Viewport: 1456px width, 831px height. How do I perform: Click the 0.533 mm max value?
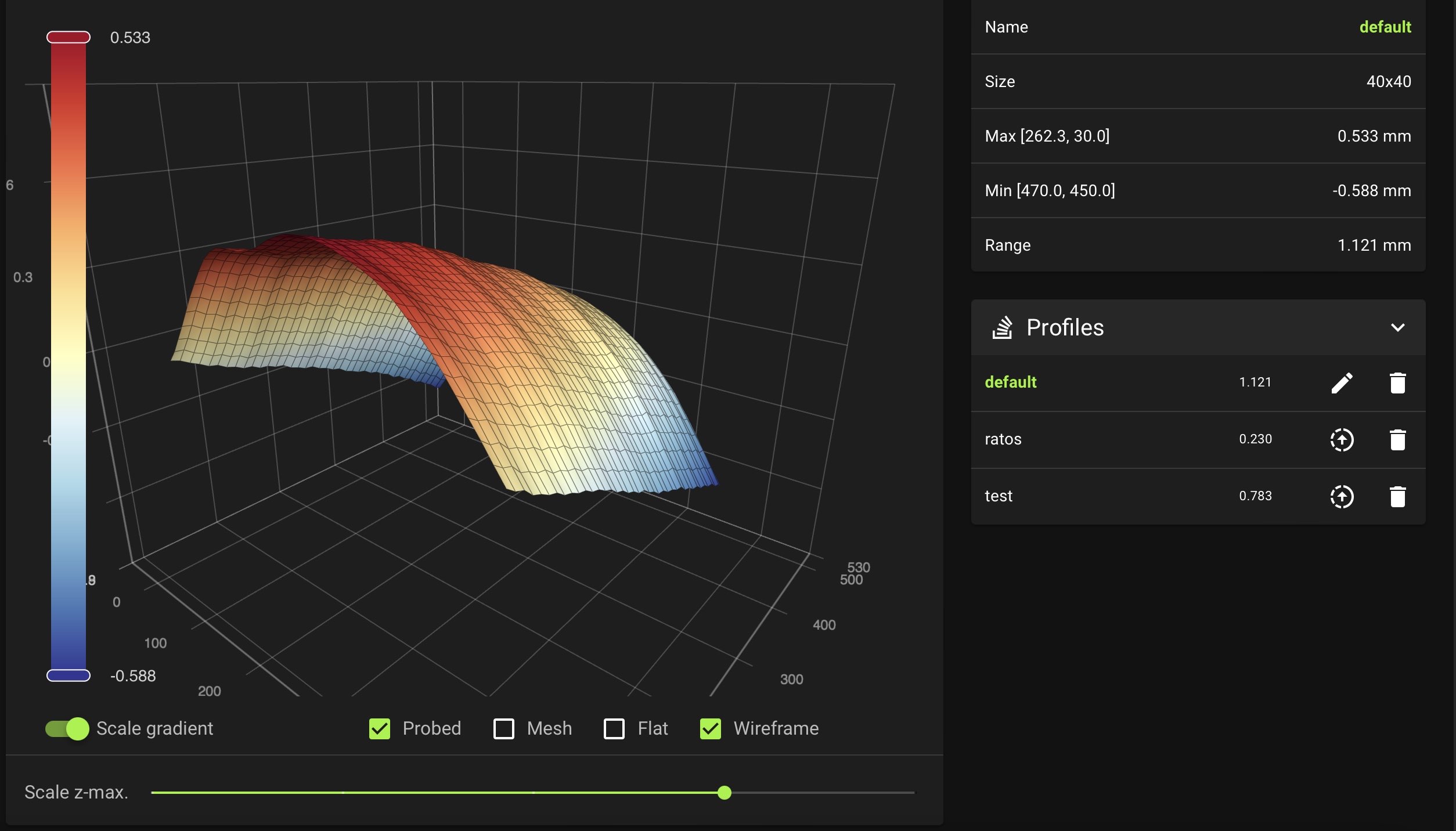pyautogui.click(x=1374, y=136)
